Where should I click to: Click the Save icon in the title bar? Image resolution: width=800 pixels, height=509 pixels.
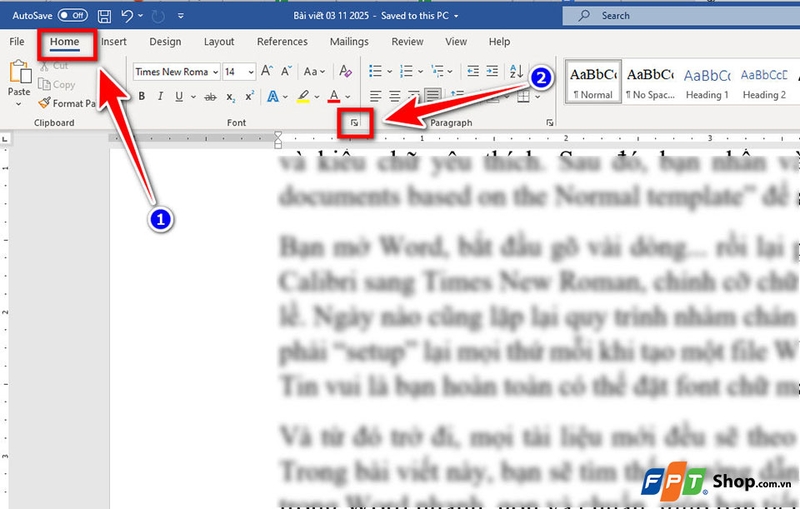point(104,16)
